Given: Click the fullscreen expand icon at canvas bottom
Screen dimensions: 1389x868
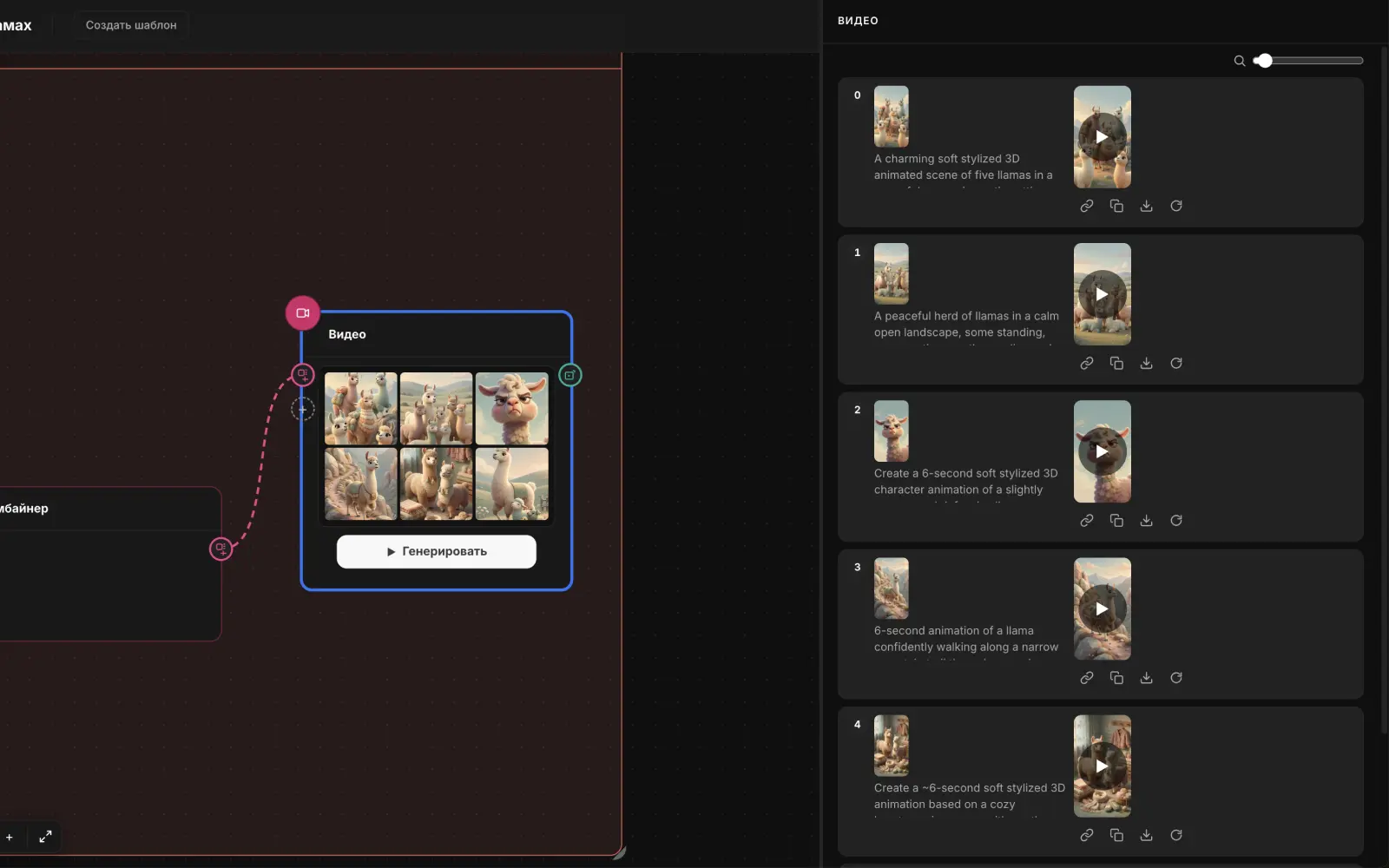Looking at the screenshot, I should 45,837.
